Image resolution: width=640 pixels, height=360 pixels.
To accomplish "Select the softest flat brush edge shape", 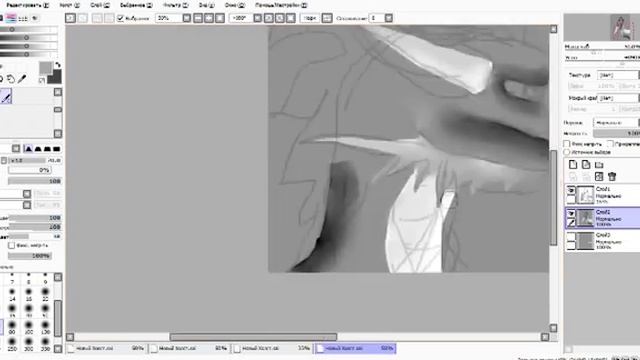I will pos(57,149).
